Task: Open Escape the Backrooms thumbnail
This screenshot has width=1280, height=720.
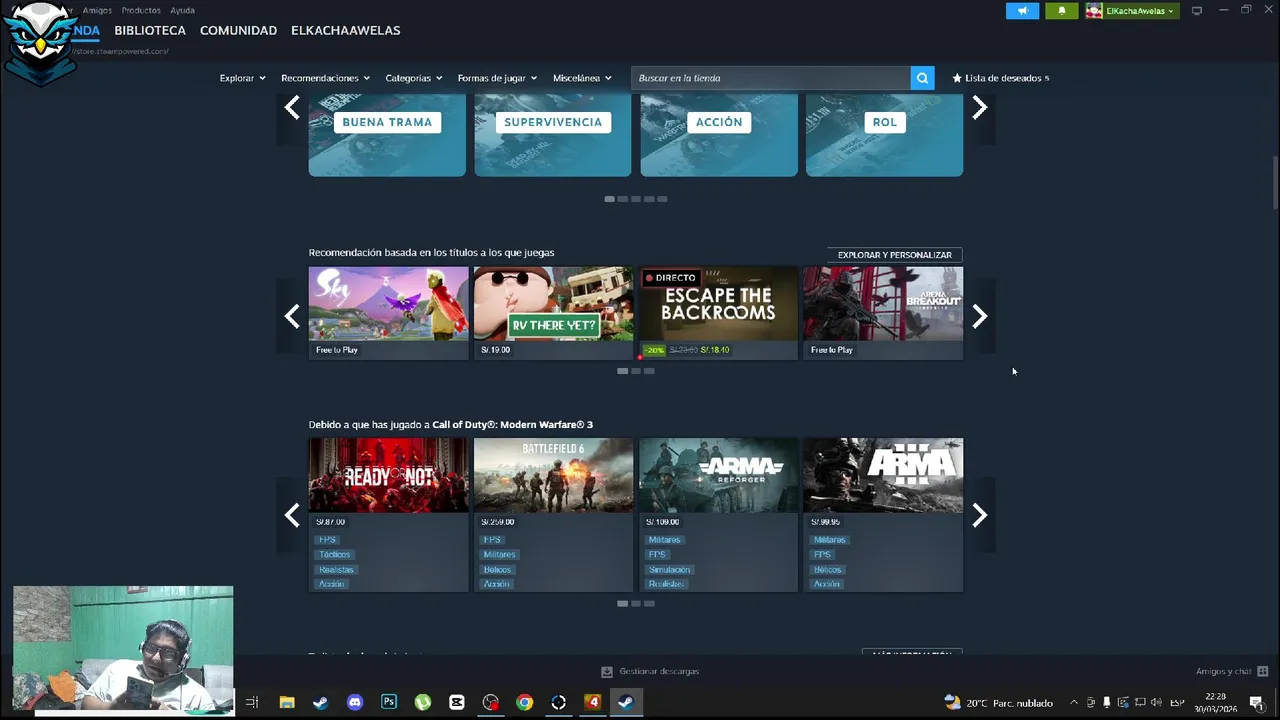Action: (718, 303)
